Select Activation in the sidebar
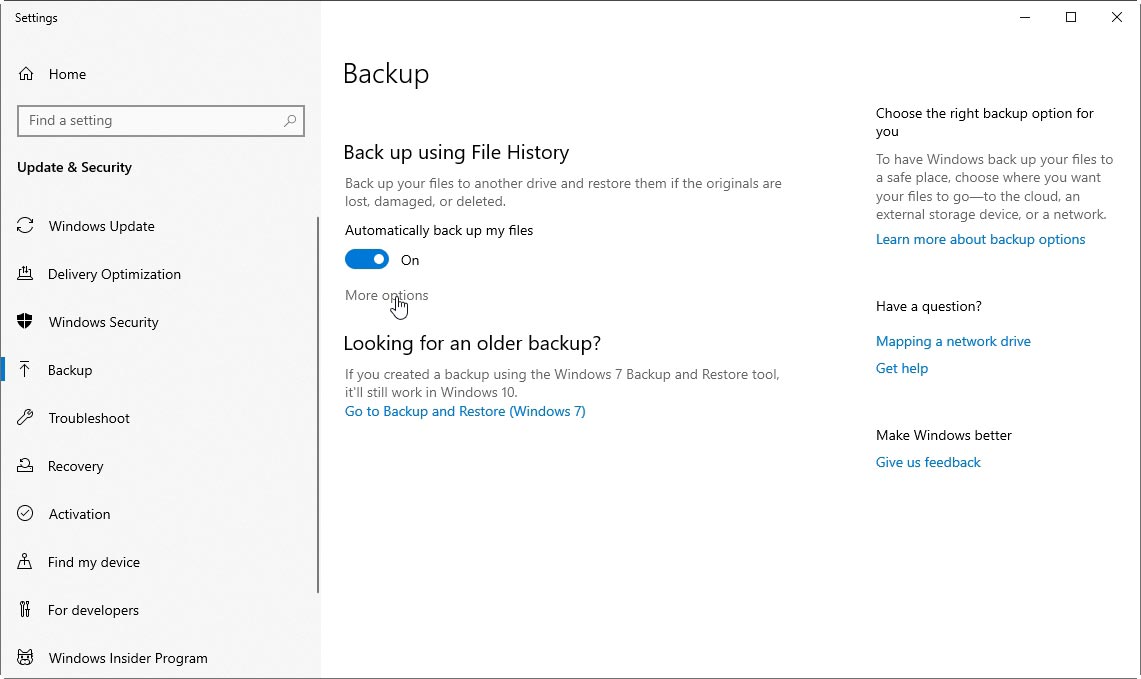The width and height of the screenshot is (1141, 679). 79,515
